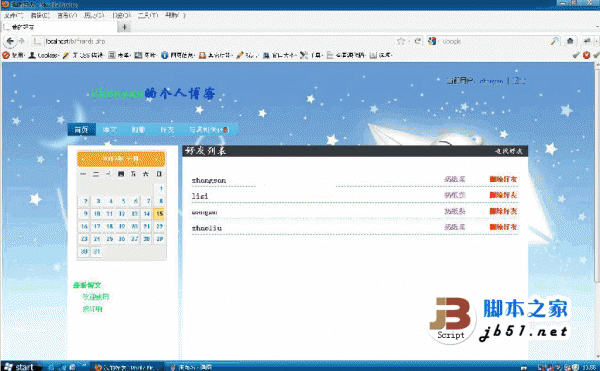Open friend lisi's profile link
600x371 pixels.
[x=200, y=196]
